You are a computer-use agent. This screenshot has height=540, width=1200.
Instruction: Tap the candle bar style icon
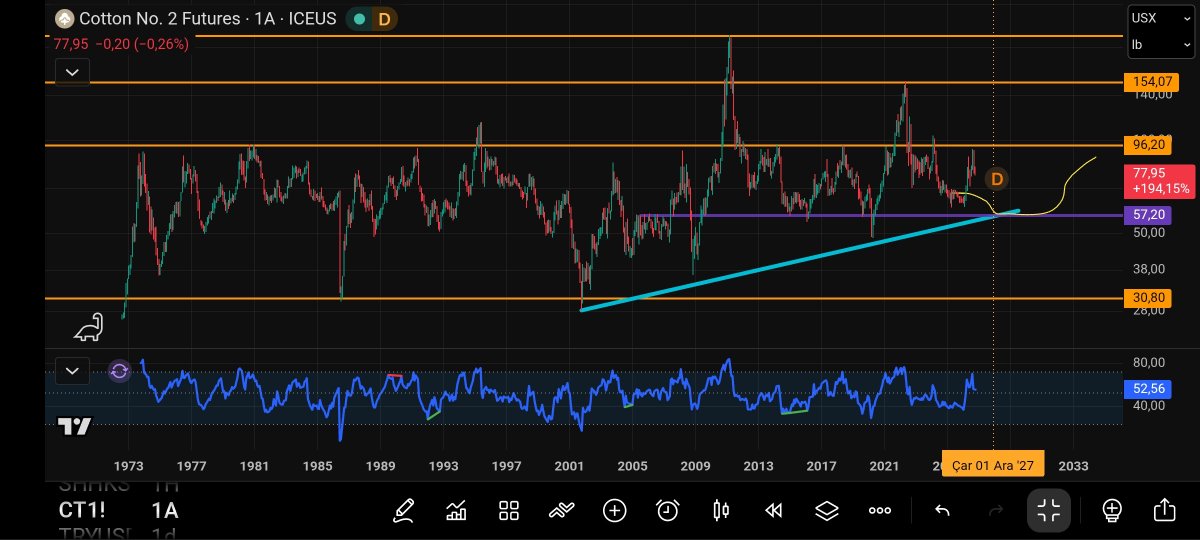[x=721, y=511]
